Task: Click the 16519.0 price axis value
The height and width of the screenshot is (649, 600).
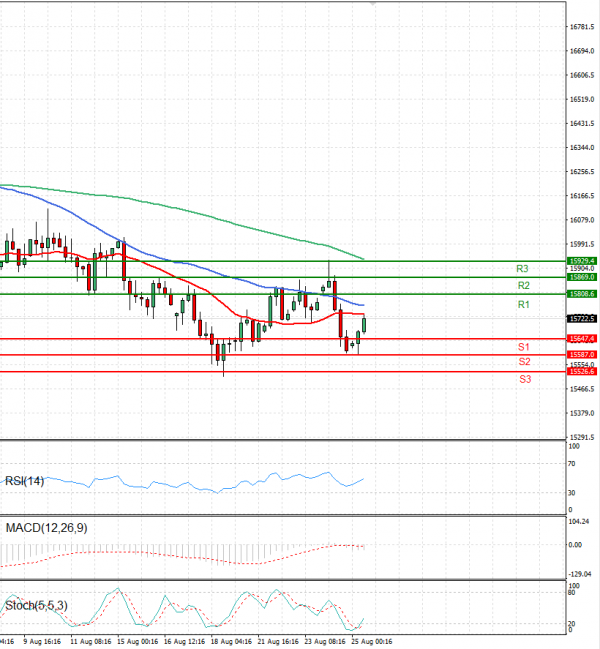Action: point(582,99)
